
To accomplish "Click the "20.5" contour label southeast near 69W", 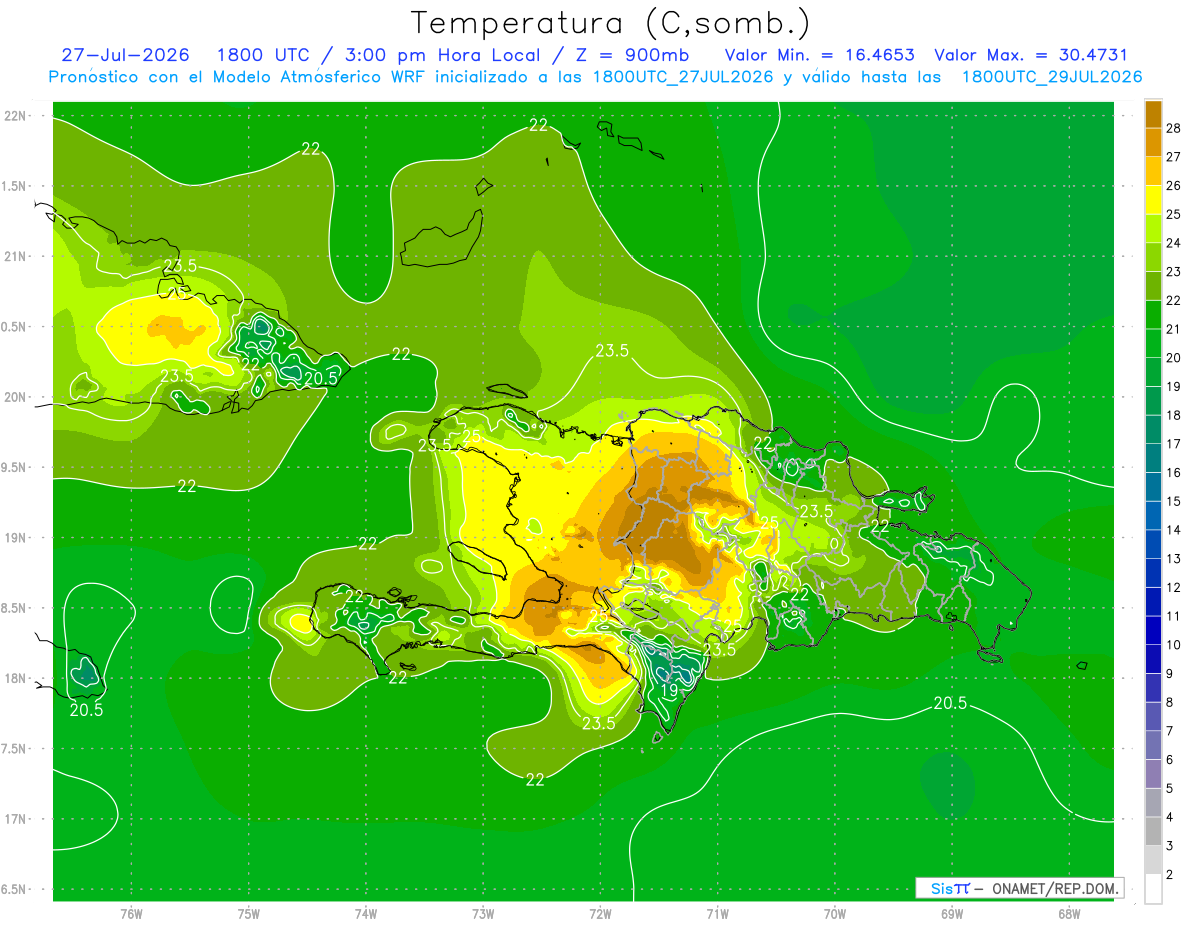I will [x=950, y=703].
